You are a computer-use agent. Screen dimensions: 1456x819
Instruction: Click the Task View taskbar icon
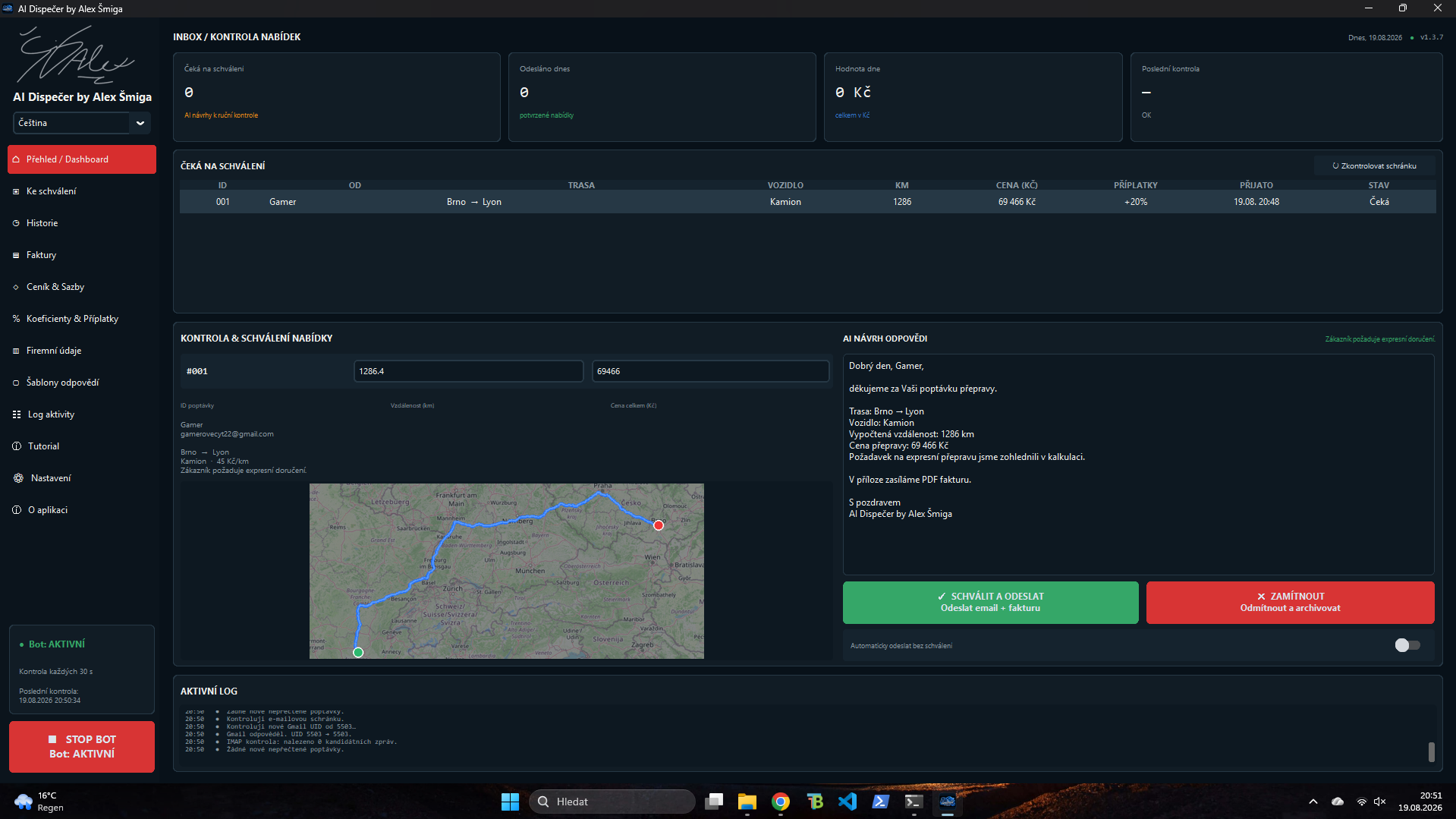713,802
